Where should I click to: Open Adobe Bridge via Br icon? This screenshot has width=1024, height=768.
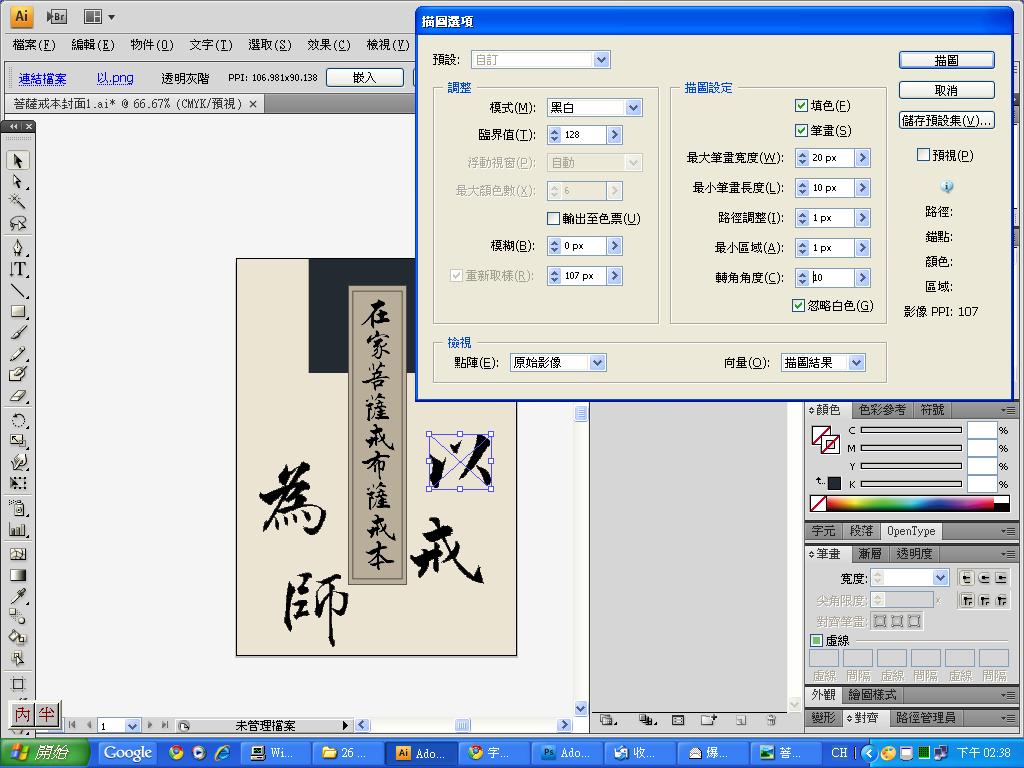pos(57,17)
